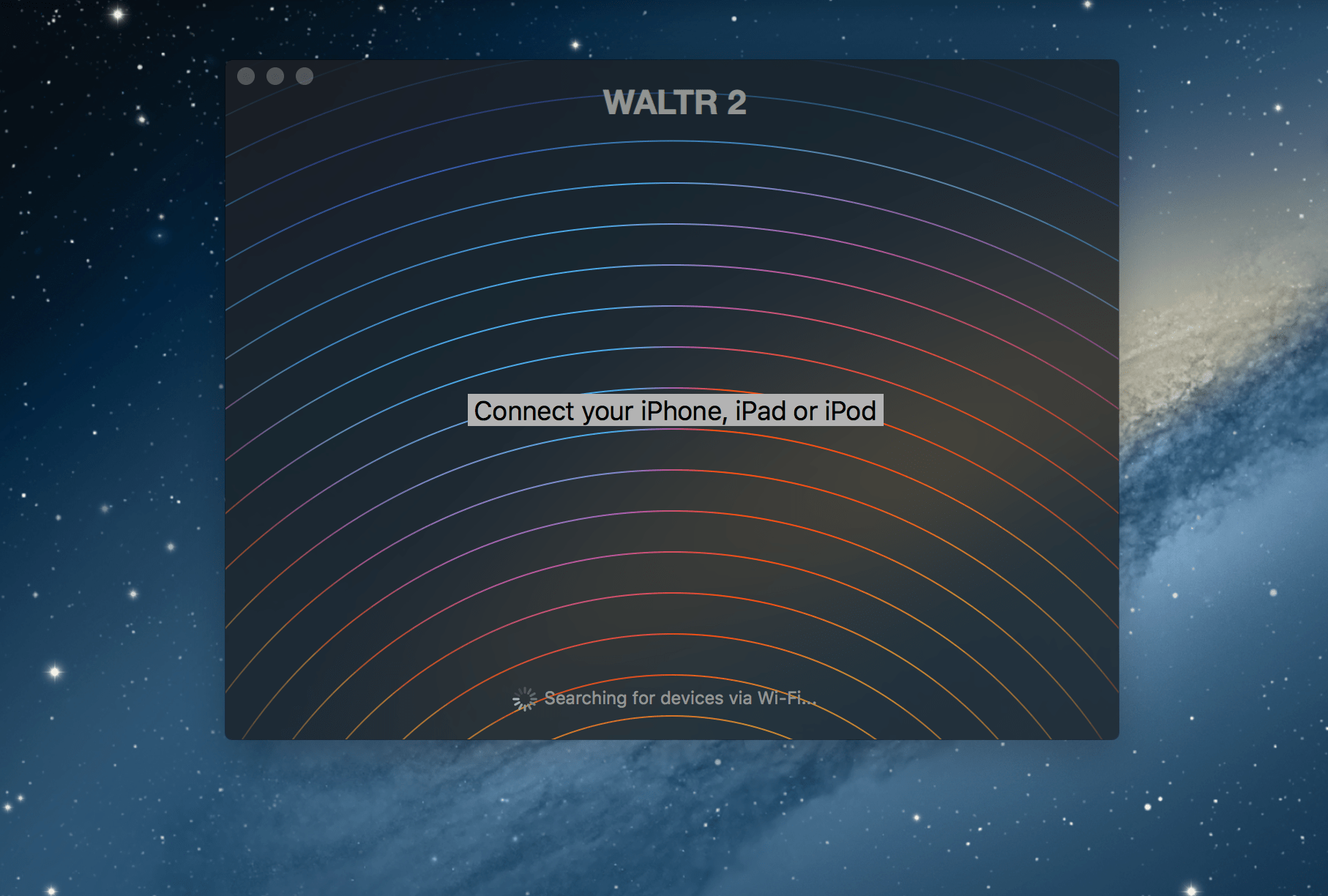Screen dimensions: 1328x896
Task: Click the WALTR 2 title text
Action: coord(674,102)
